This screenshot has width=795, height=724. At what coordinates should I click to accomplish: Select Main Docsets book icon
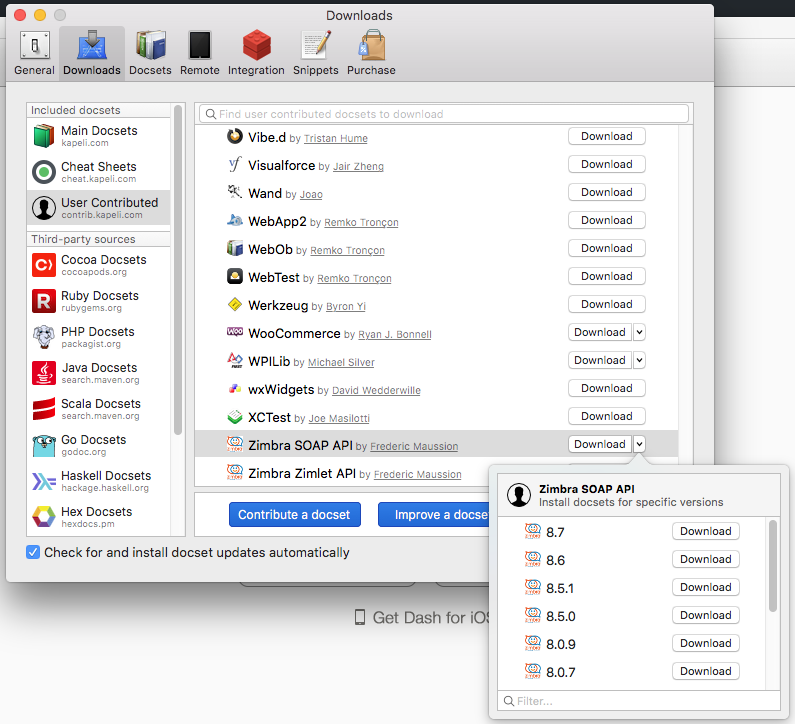(44, 136)
